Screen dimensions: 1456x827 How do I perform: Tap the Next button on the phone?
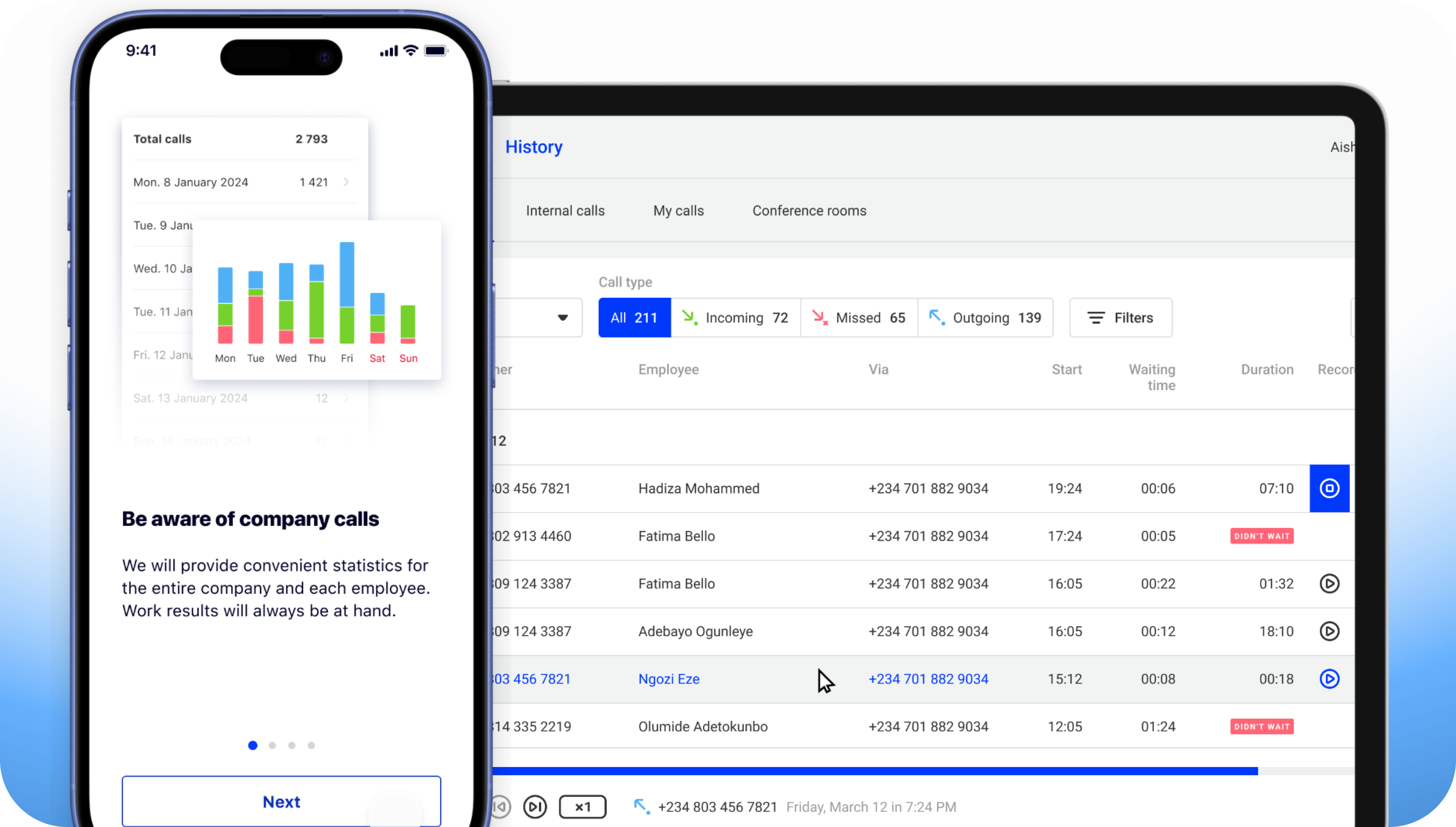click(x=281, y=802)
